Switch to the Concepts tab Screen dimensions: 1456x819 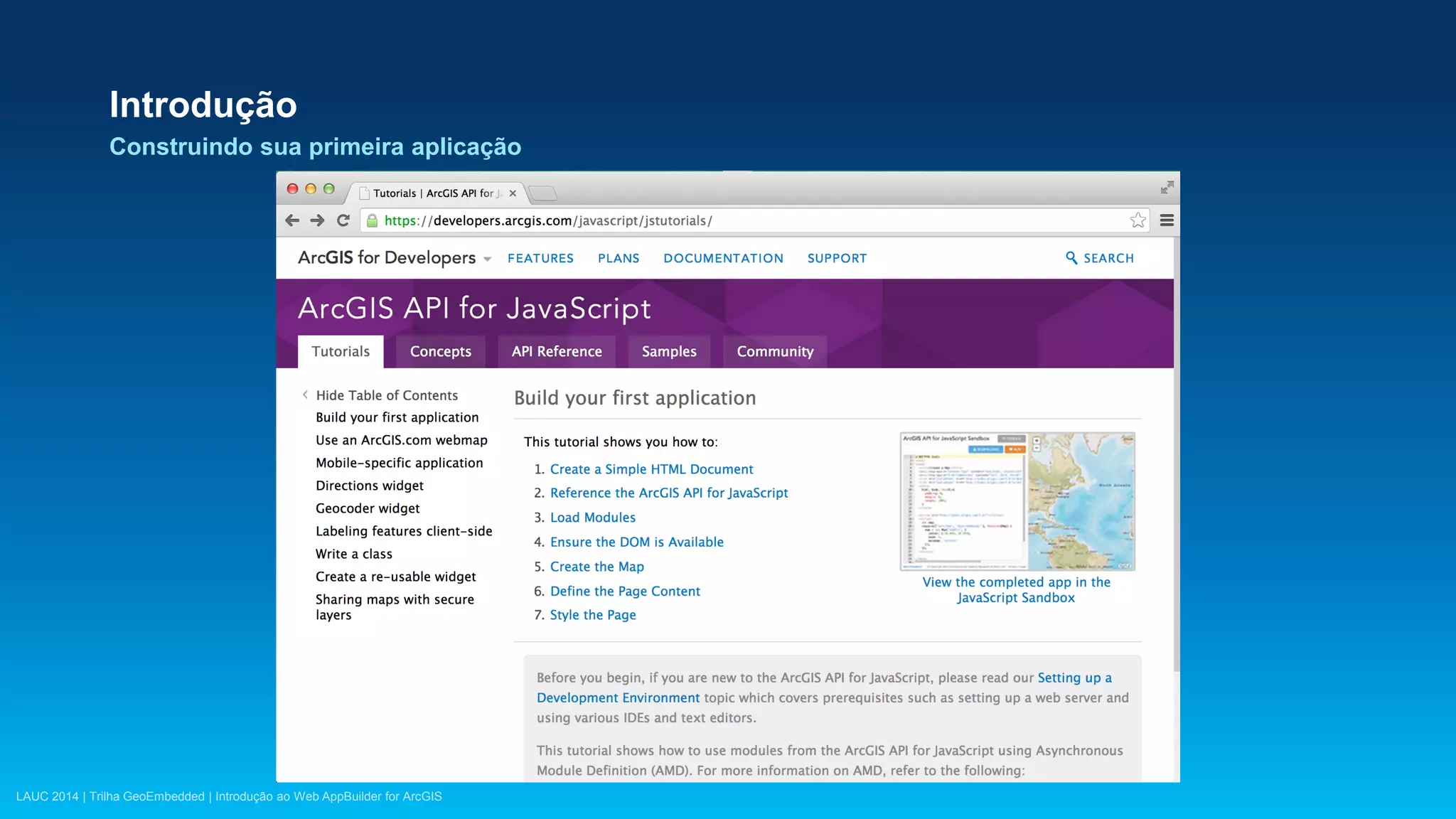tap(441, 351)
